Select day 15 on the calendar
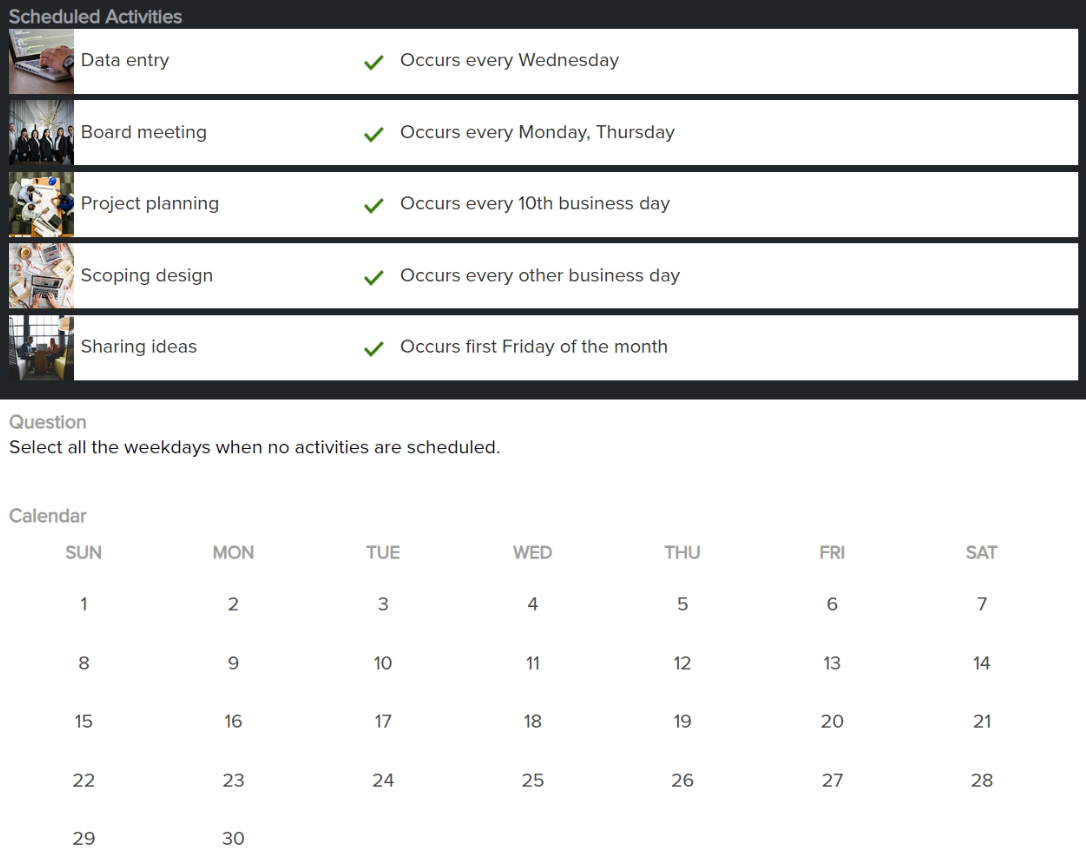 [83, 721]
